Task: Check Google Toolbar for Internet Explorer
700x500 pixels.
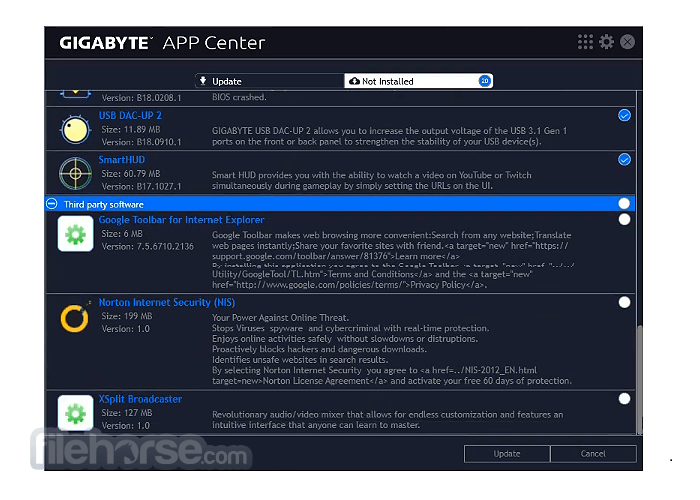Action: [x=624, y=219]
